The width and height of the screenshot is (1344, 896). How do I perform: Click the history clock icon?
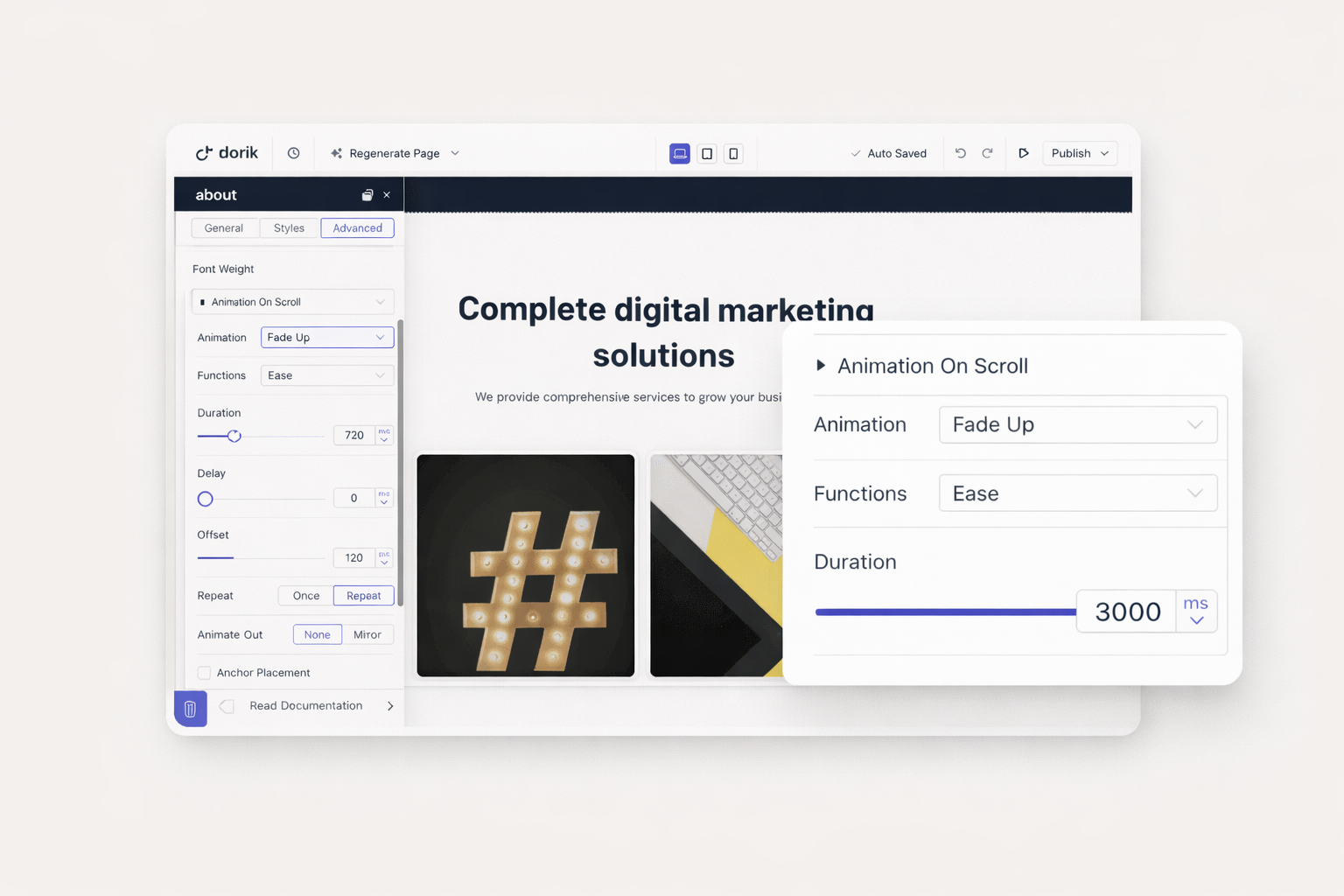(x=293, y=153)
